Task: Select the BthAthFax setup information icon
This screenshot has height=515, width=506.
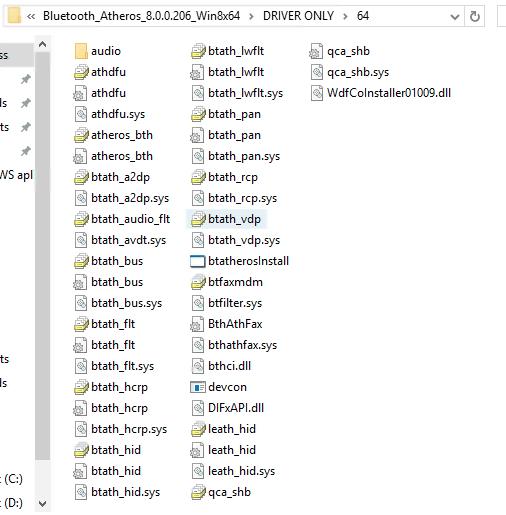Action: pyautogui.click(x=197, y=324)
